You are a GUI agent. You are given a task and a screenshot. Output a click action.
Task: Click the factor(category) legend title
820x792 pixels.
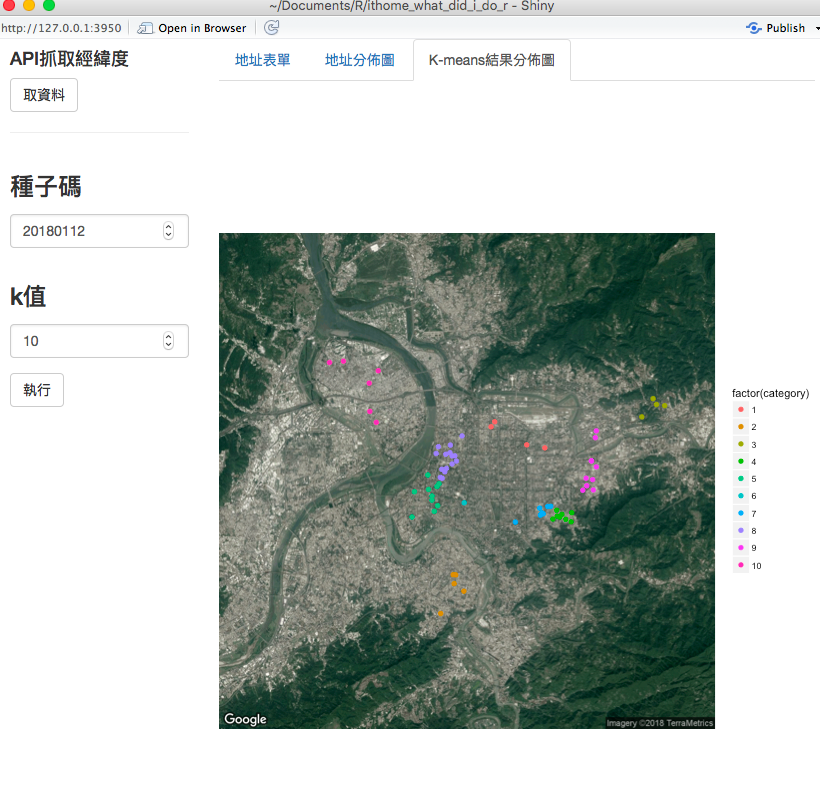(x=770, y=393)
